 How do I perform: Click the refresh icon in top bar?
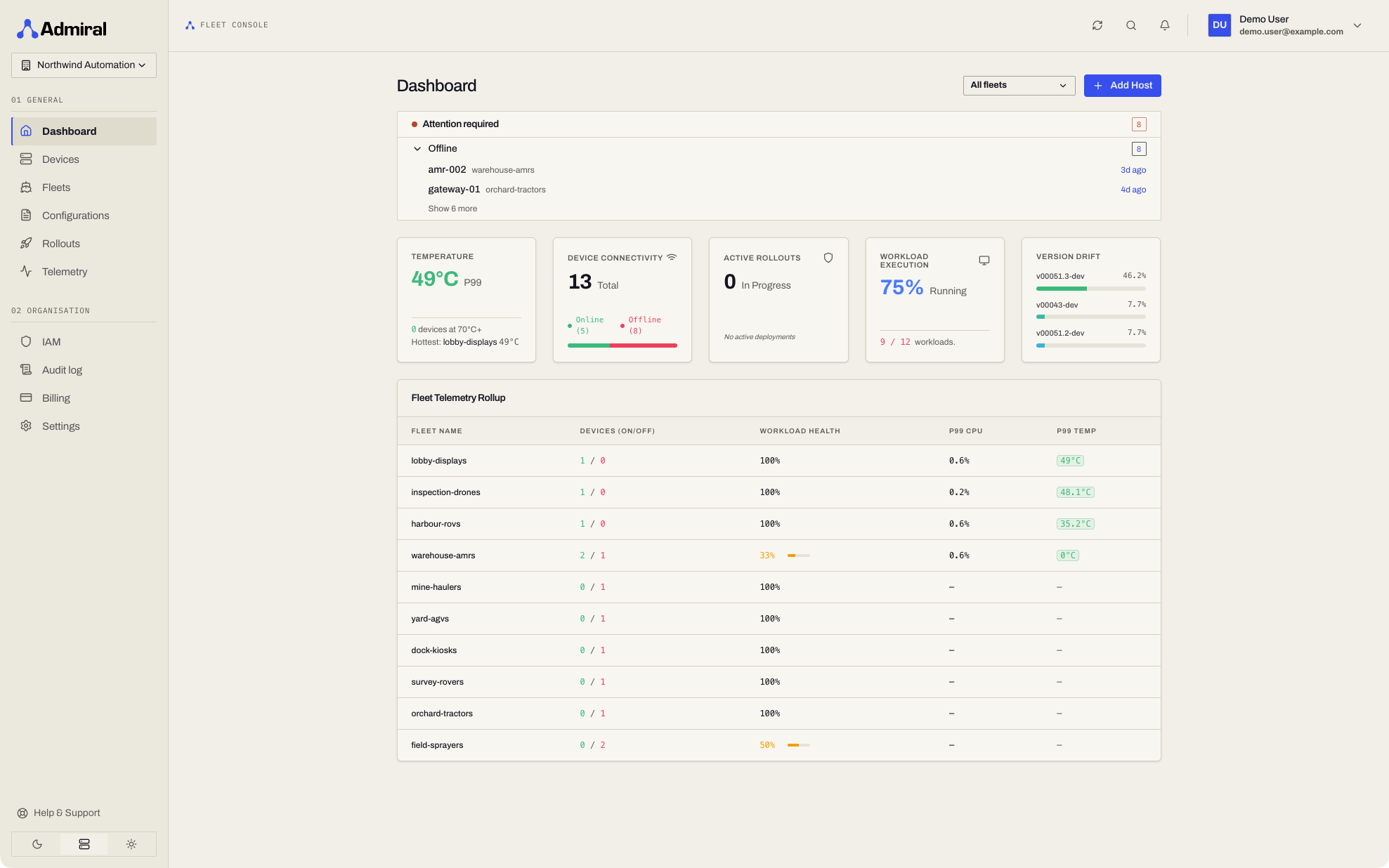[x=1097, y=25]
